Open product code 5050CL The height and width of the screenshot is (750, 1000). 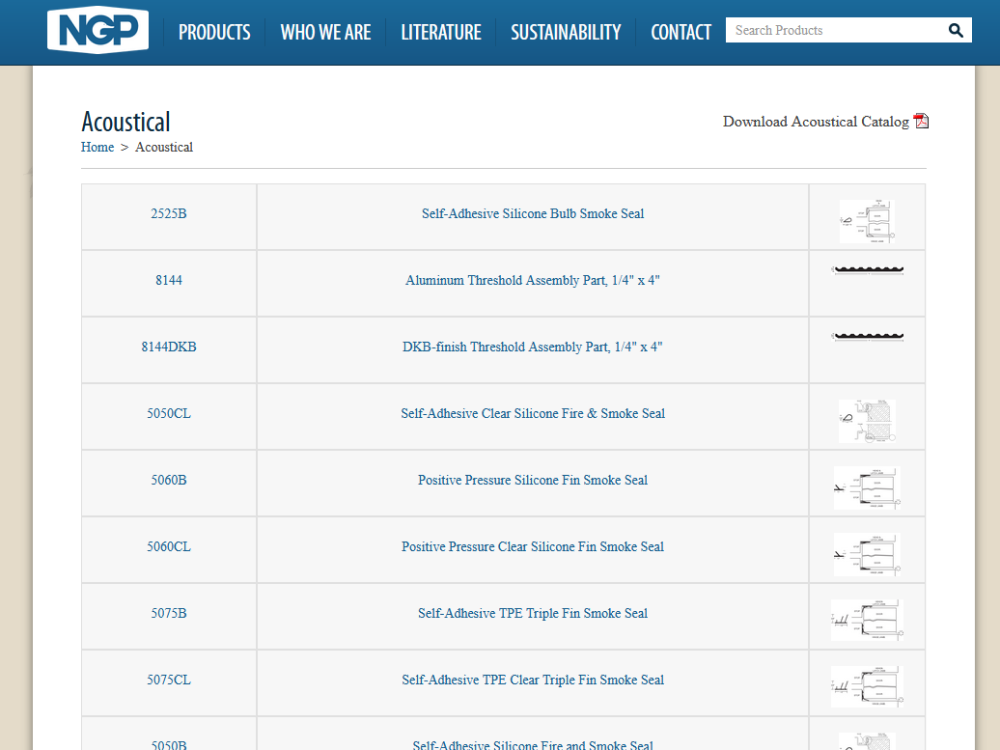169,413
